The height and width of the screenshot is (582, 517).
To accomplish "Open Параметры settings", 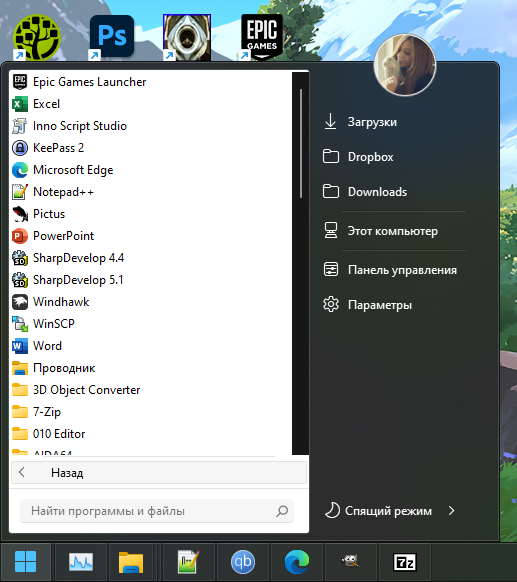I will point(367,305).
